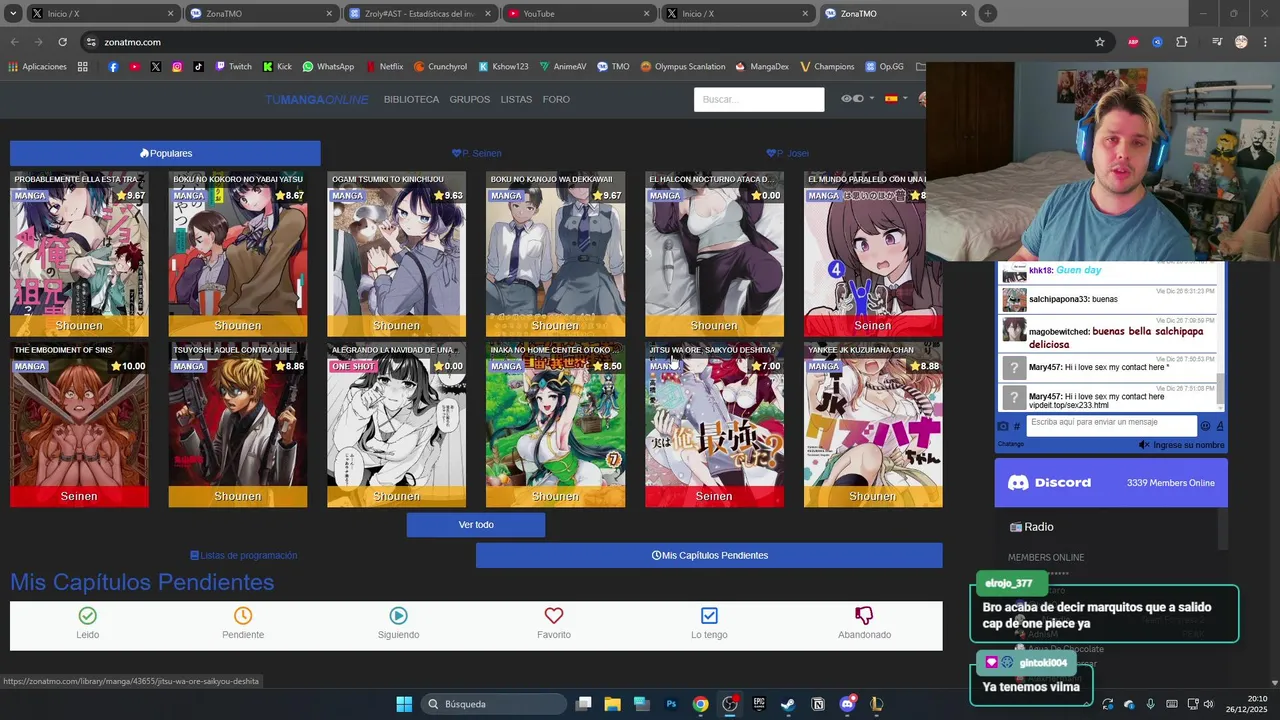Viewport: 1280px width, 720px height.
Task: Click the Favorito heart icon
Action: coord(554,616)
